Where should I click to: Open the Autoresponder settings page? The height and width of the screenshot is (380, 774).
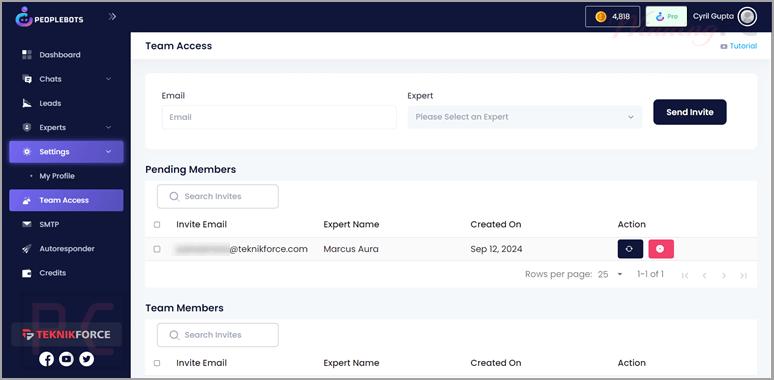66,249
